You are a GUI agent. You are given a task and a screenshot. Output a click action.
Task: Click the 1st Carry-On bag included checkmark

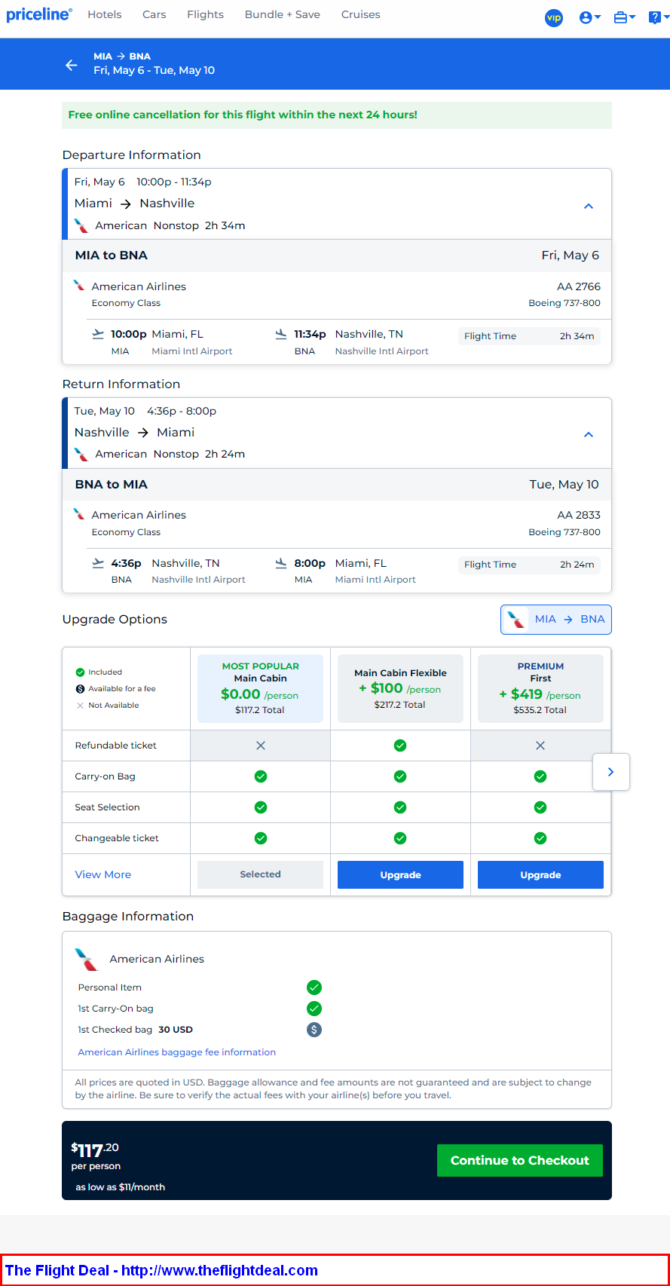pos(314,1008)
